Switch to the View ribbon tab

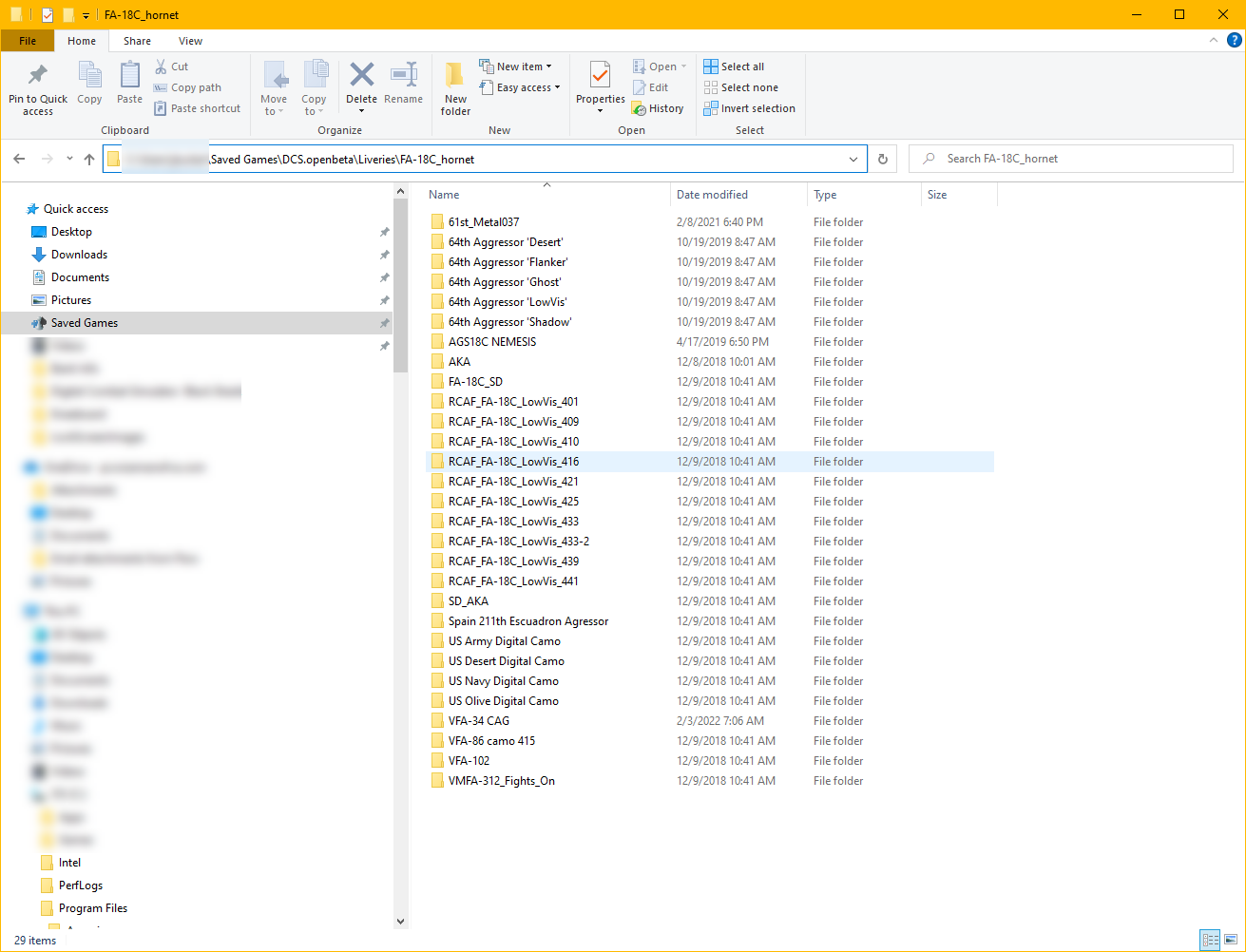[191, 41]
